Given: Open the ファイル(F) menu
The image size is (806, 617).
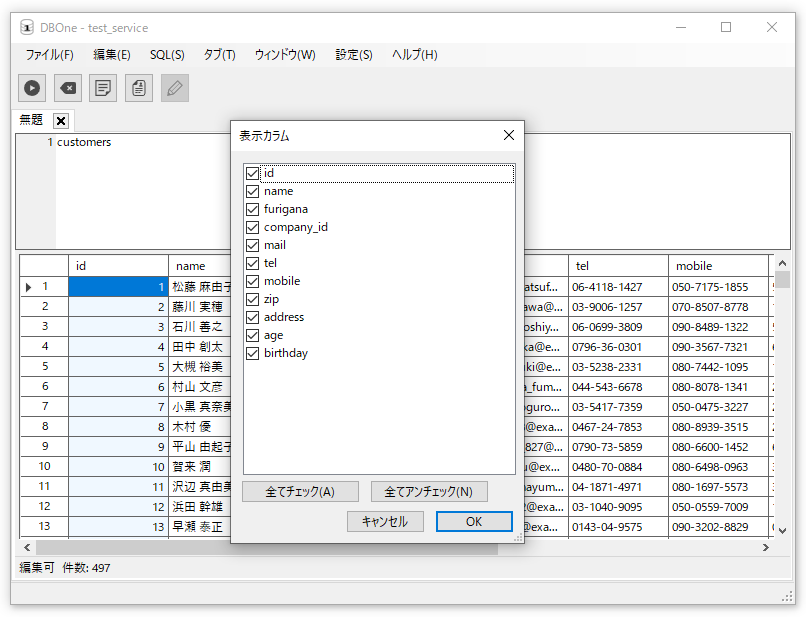Looking at the screenshot, I should pos(49,55).
